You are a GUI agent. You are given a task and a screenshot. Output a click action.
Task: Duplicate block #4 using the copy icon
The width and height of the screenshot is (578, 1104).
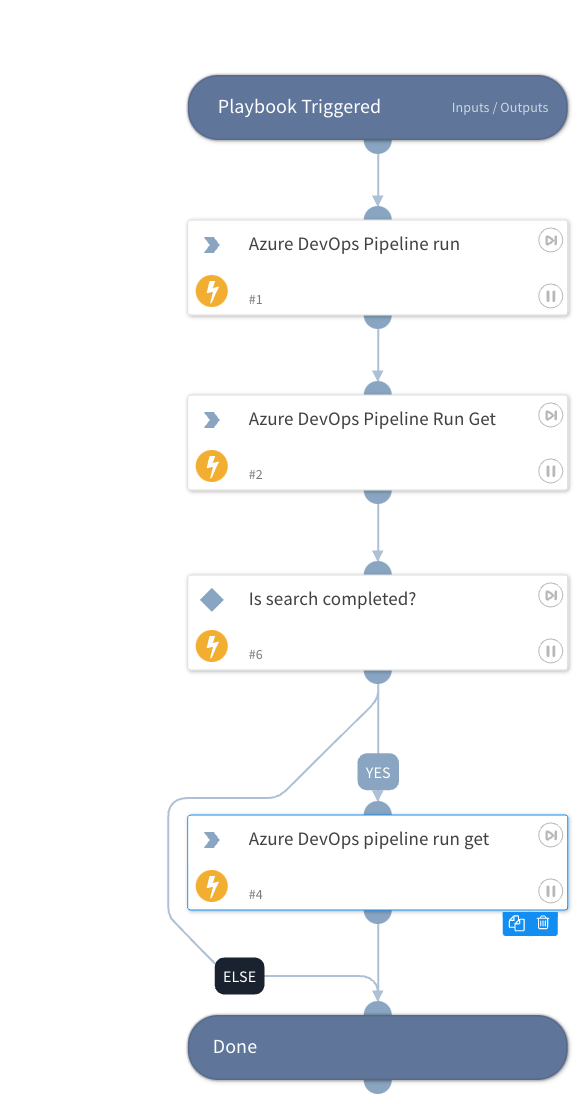(517, 923)
